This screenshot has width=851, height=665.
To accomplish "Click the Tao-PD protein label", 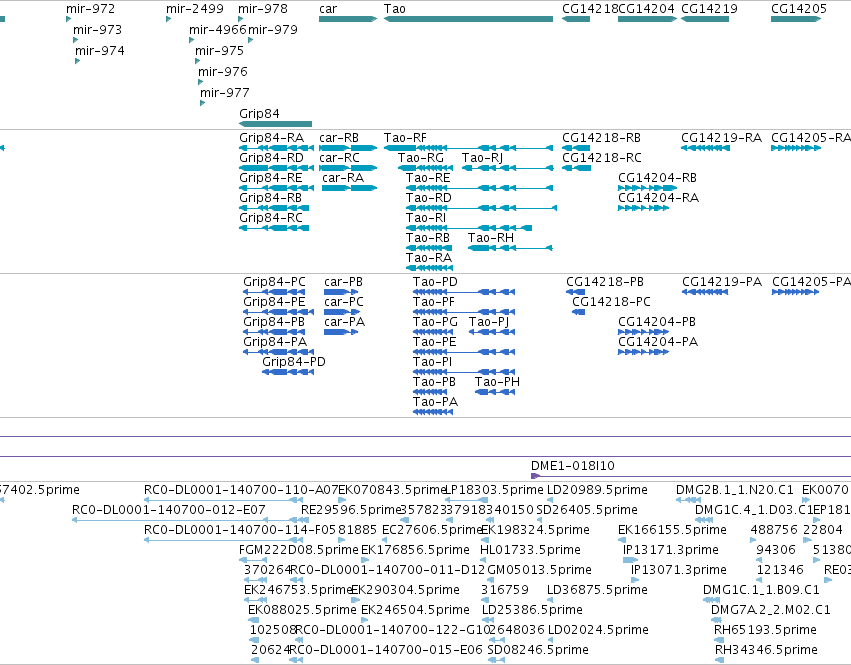I will [x=435, y=282].
